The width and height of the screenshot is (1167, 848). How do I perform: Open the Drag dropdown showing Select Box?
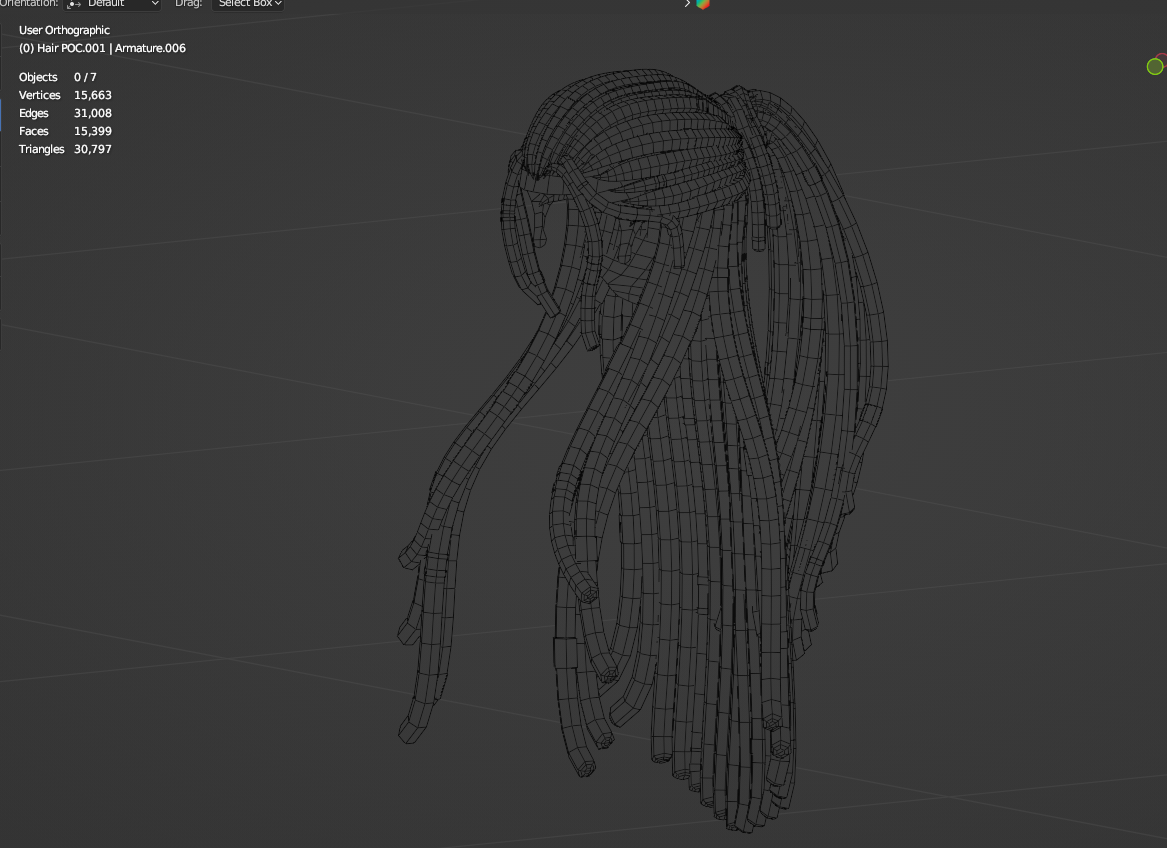point(248,4)
